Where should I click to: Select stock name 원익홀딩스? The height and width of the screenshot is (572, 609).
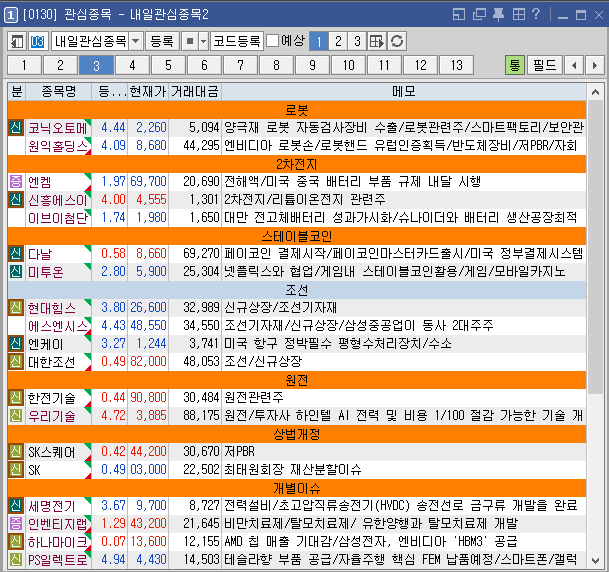click(x=57, y=146)
